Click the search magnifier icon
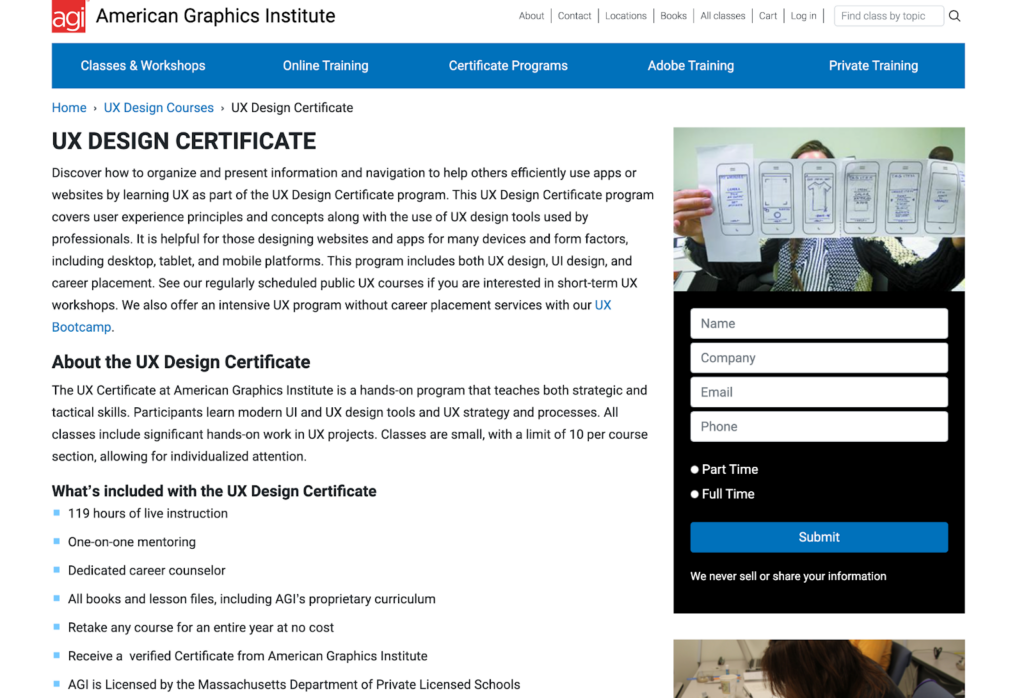 coord(954,16)
